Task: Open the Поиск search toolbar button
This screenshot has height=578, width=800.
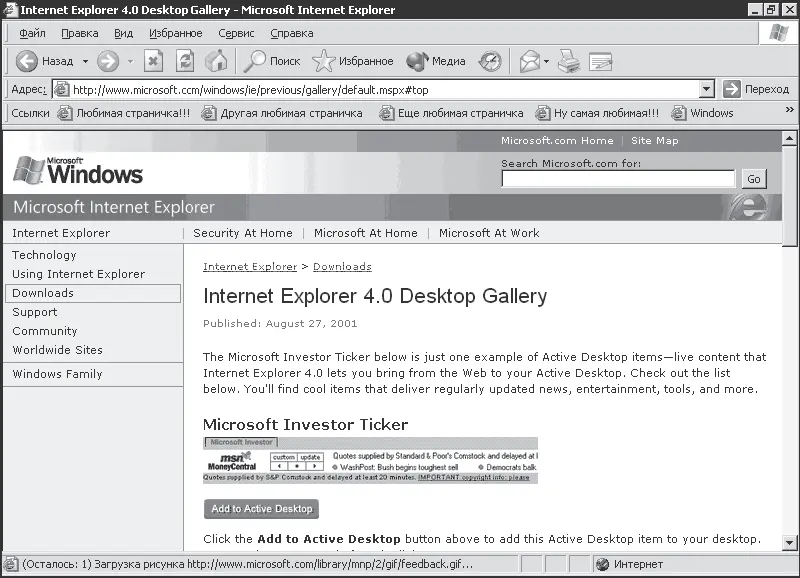Action: point(272,62)
